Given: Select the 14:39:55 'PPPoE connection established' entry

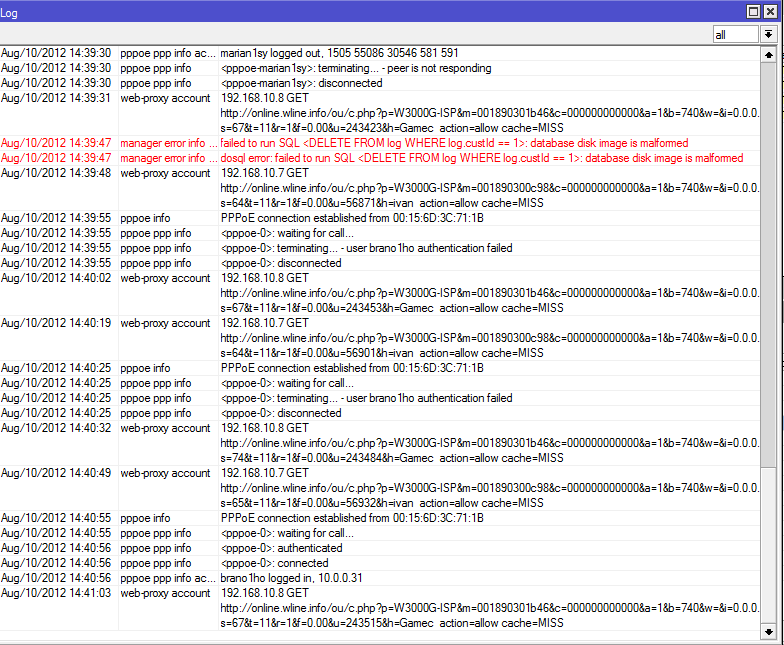Looking at the screenshot, I should coord(380,218).
